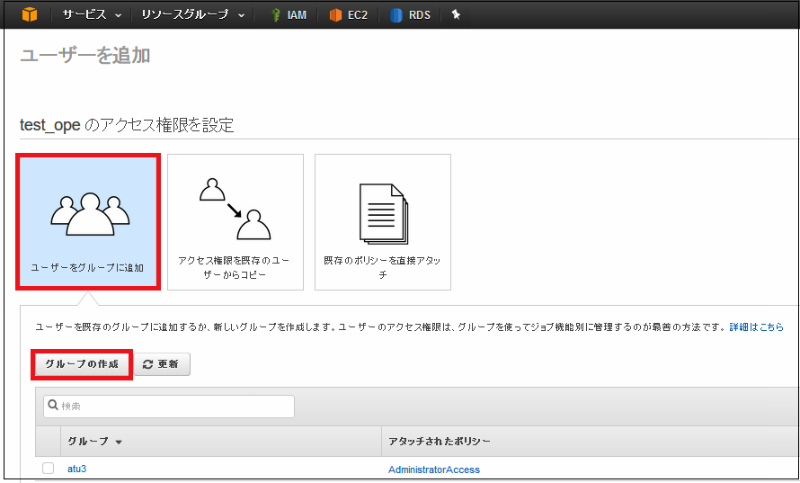The width and height of the screenshot is (800, 483).
Task: Open the 詳細はこちら link
Action: [x=756, y=327]
